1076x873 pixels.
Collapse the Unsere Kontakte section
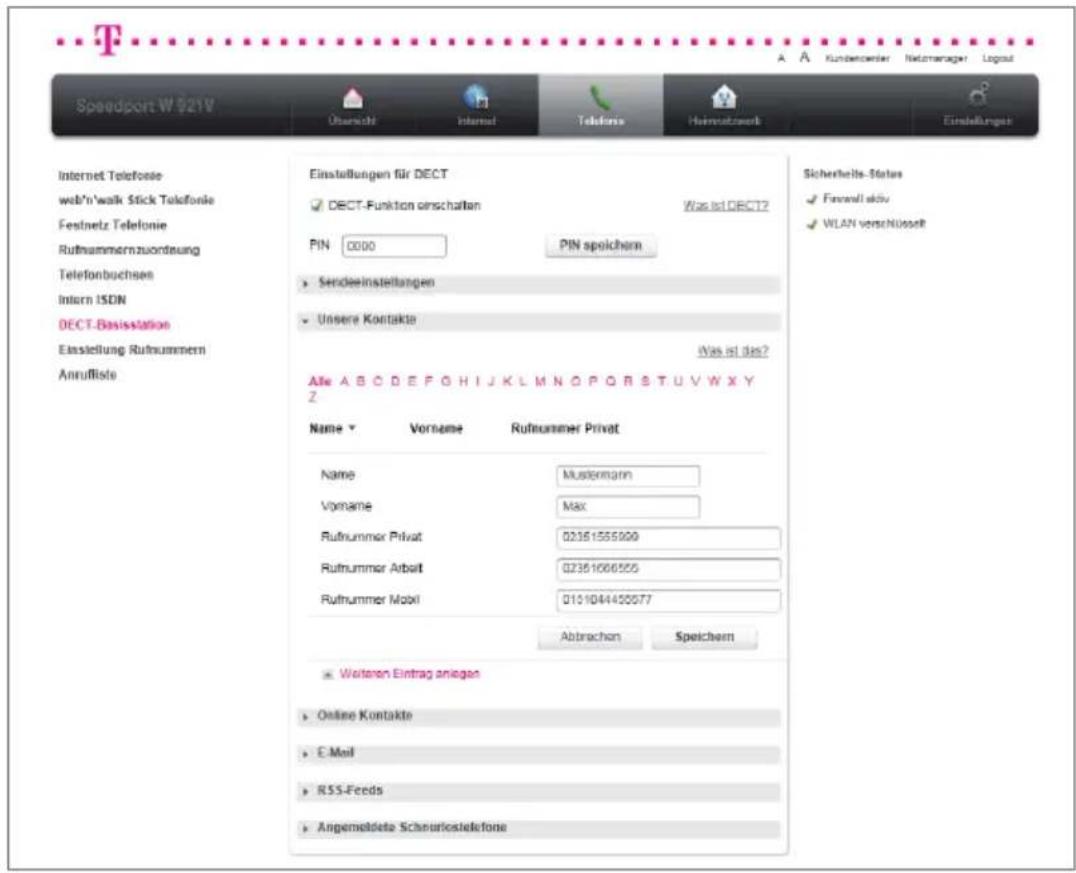click(x=539, y=320)
